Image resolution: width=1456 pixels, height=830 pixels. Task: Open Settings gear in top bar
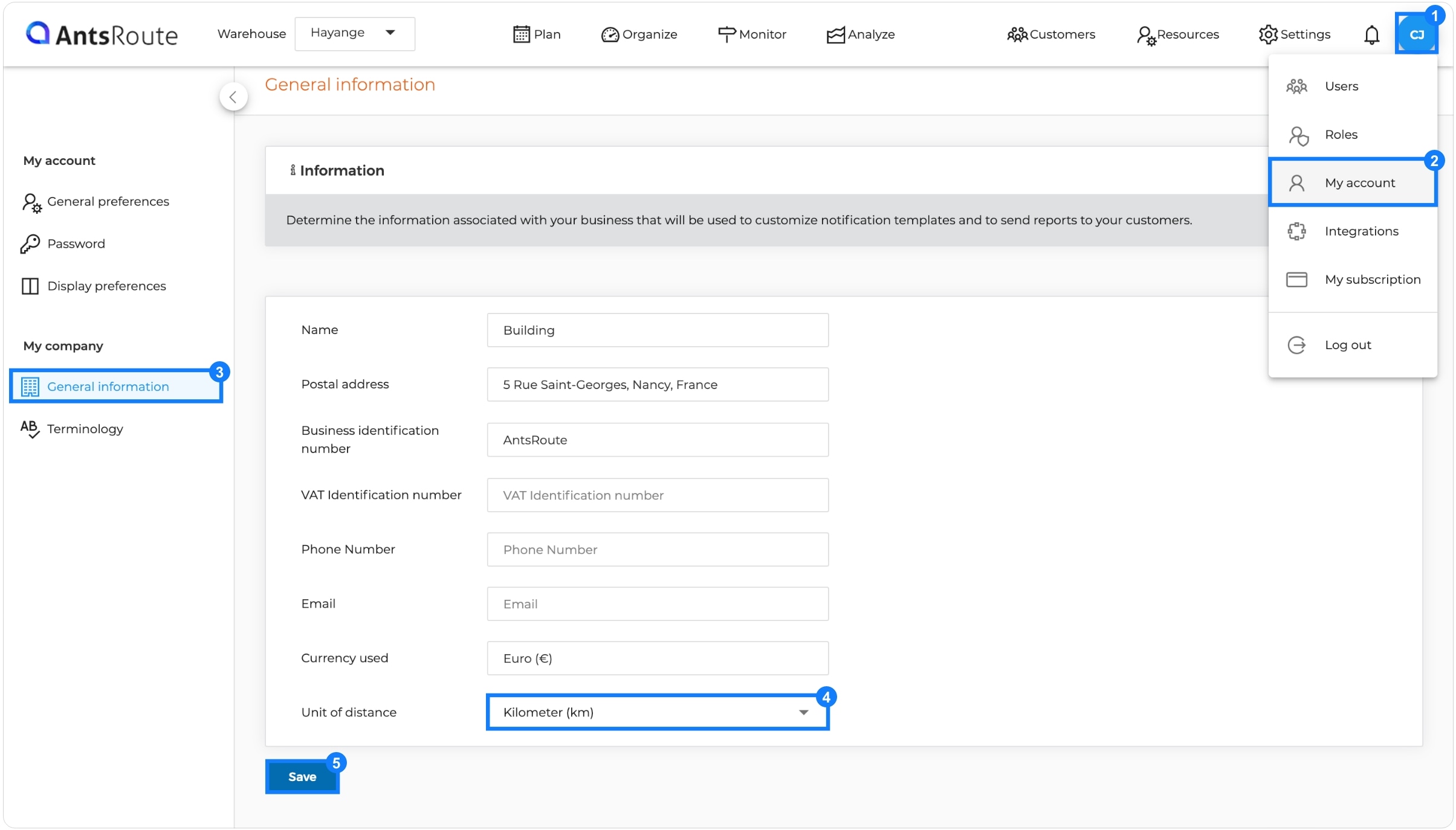[1294, 34]
